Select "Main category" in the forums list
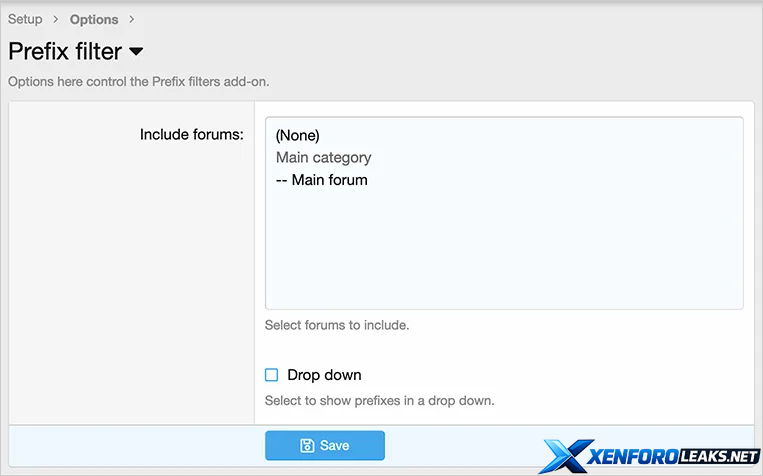Image resolution: width=763 pixels, height=476 pixels. (x=323, y=157)
